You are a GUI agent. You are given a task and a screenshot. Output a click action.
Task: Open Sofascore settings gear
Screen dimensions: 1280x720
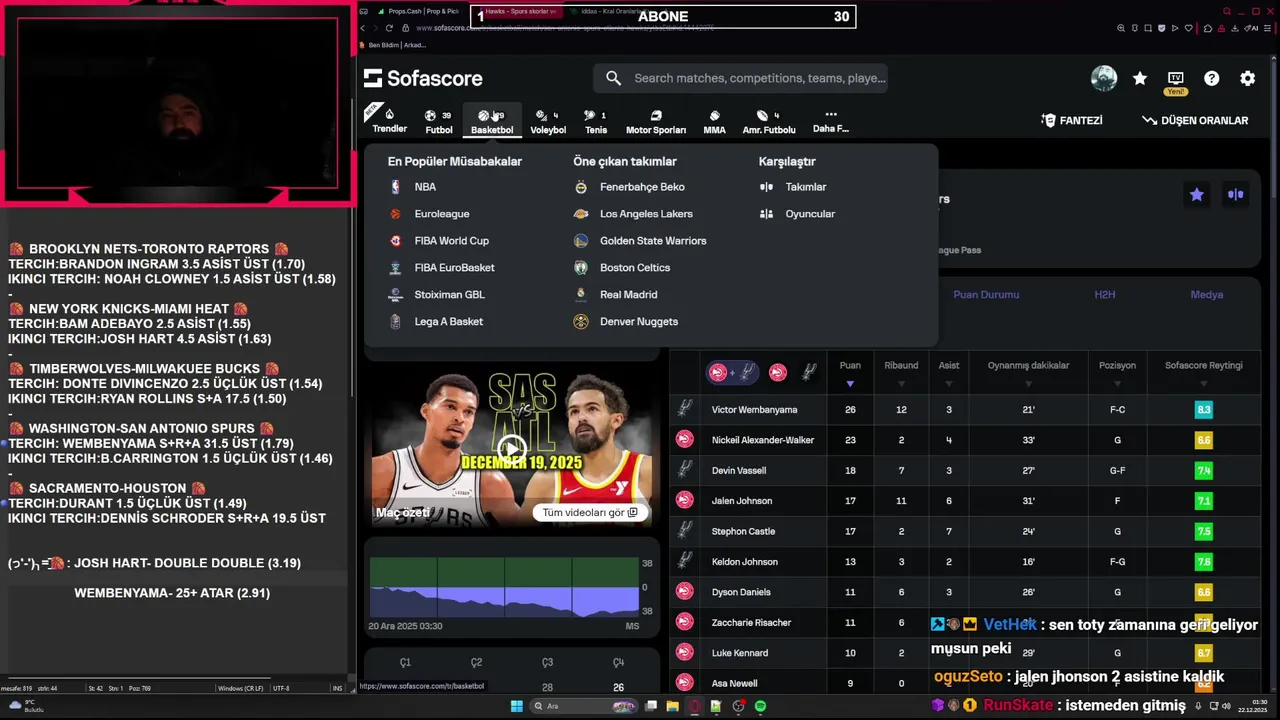click(x=1248, y=78)
